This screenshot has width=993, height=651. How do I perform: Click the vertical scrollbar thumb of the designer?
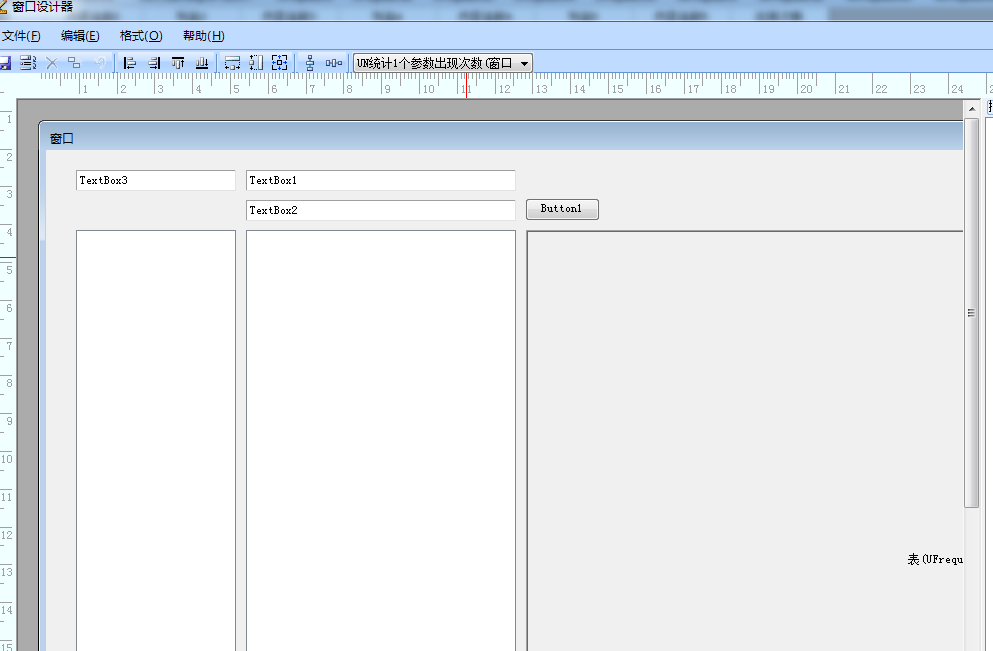pyautogui.click(x=971, y=312)
